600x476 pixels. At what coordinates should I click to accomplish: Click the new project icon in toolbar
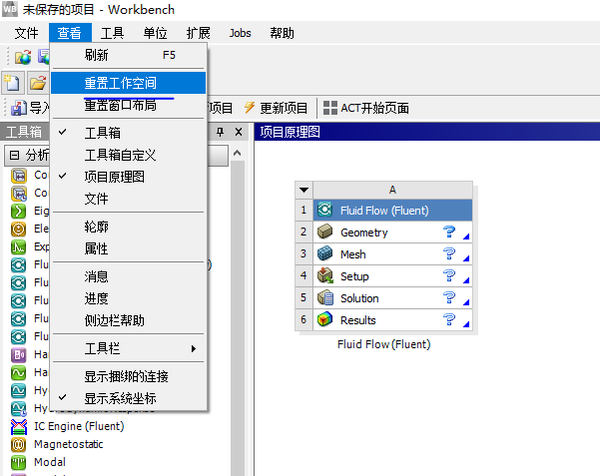point(13,83)
